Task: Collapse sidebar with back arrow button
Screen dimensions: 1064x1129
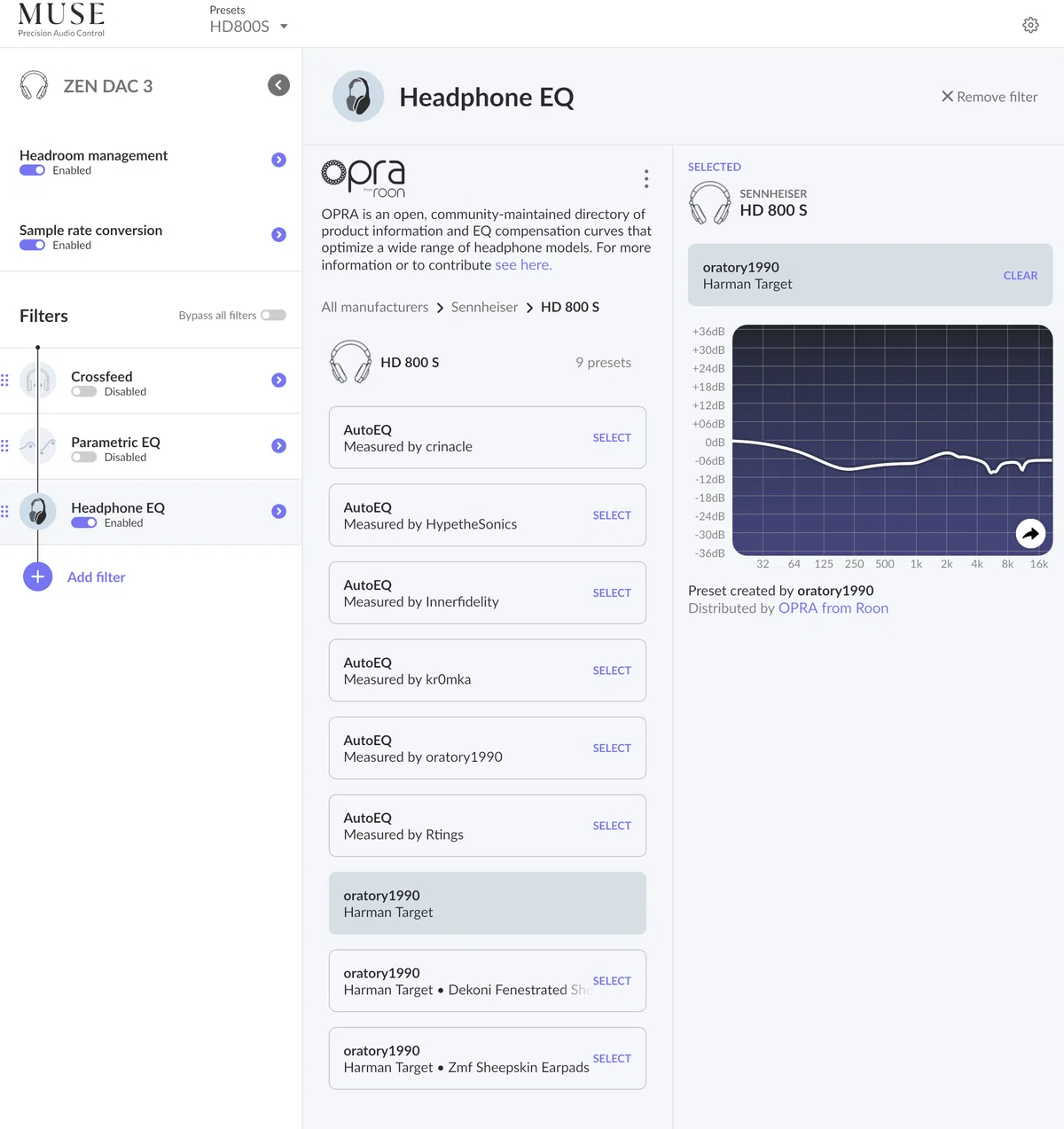Action: click(x=278, y=85)
